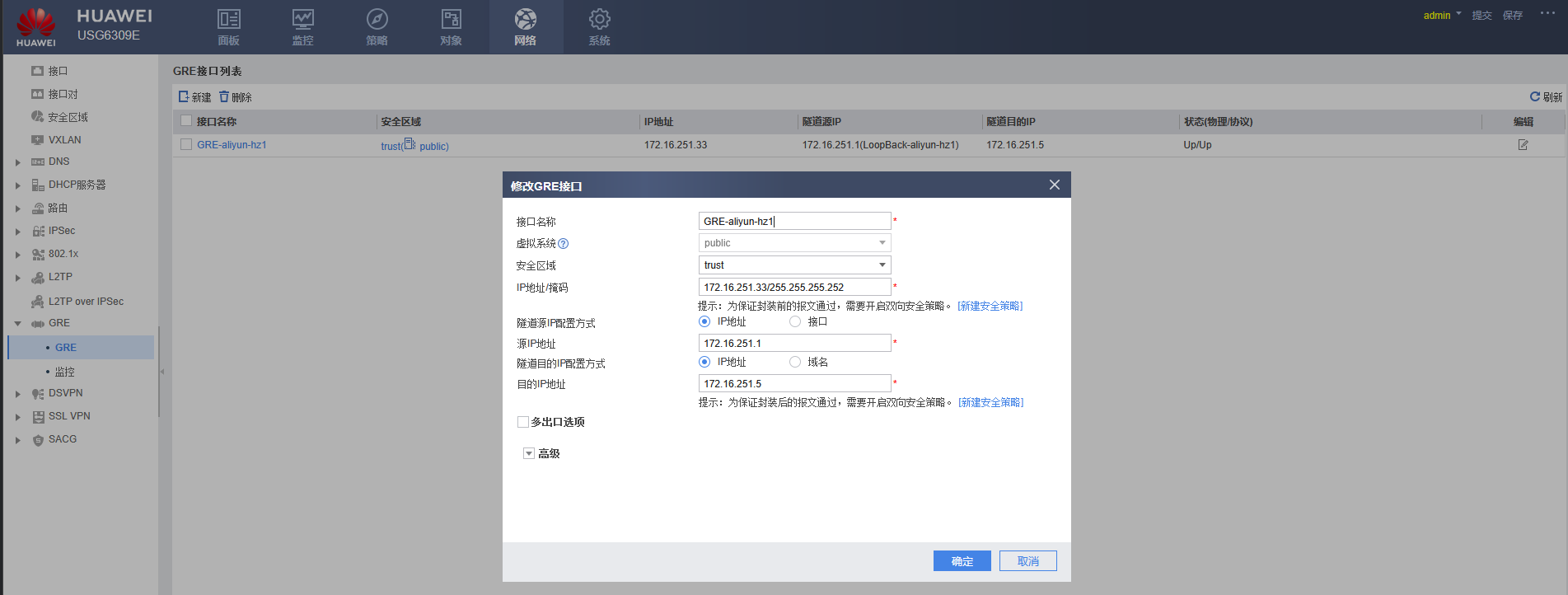This screenshot has width=1568, height=595.
Task: Open the 面板 dashboard icon
Action: [228, 20]
